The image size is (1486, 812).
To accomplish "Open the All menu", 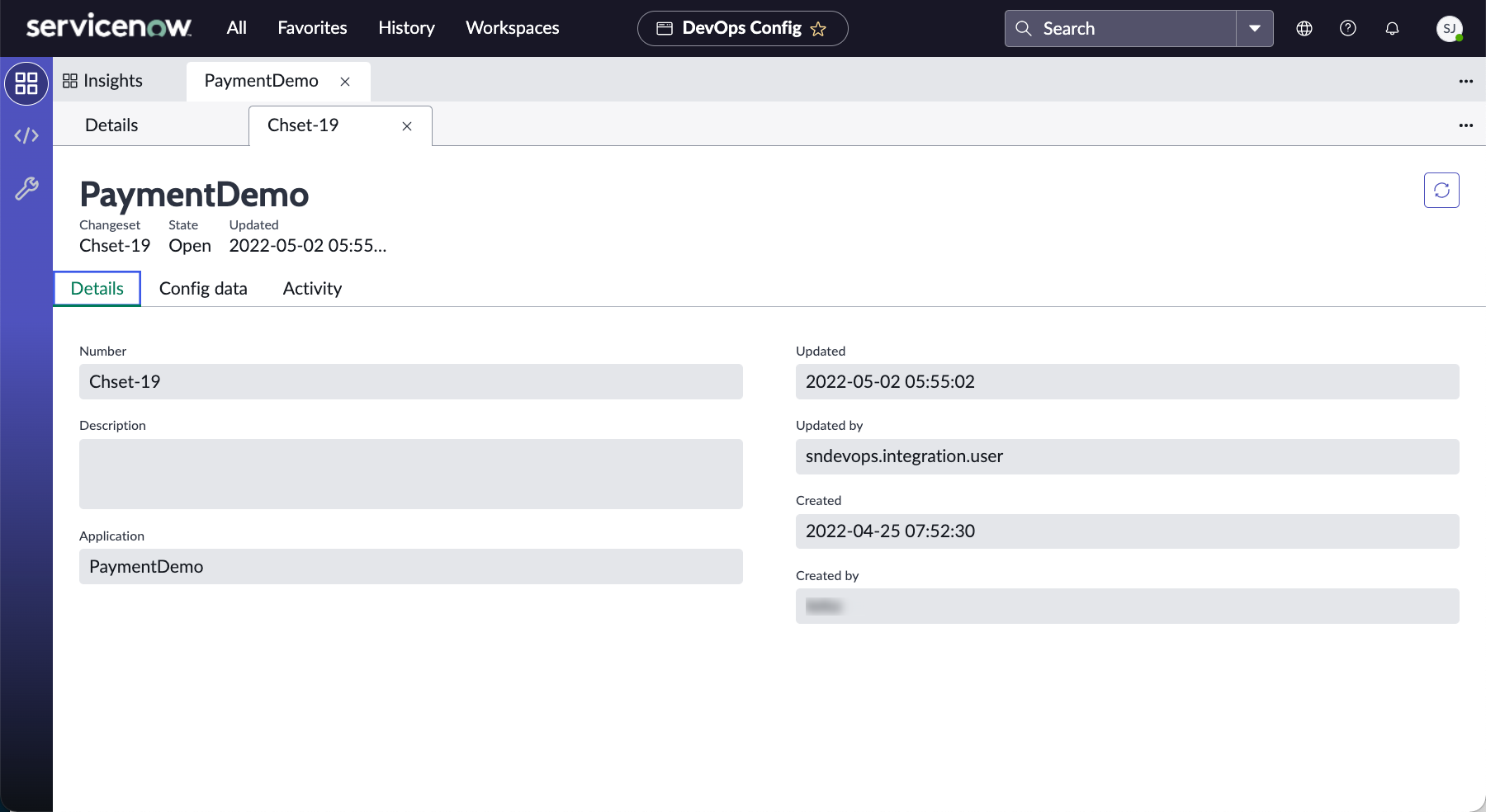I will point(237,28).
